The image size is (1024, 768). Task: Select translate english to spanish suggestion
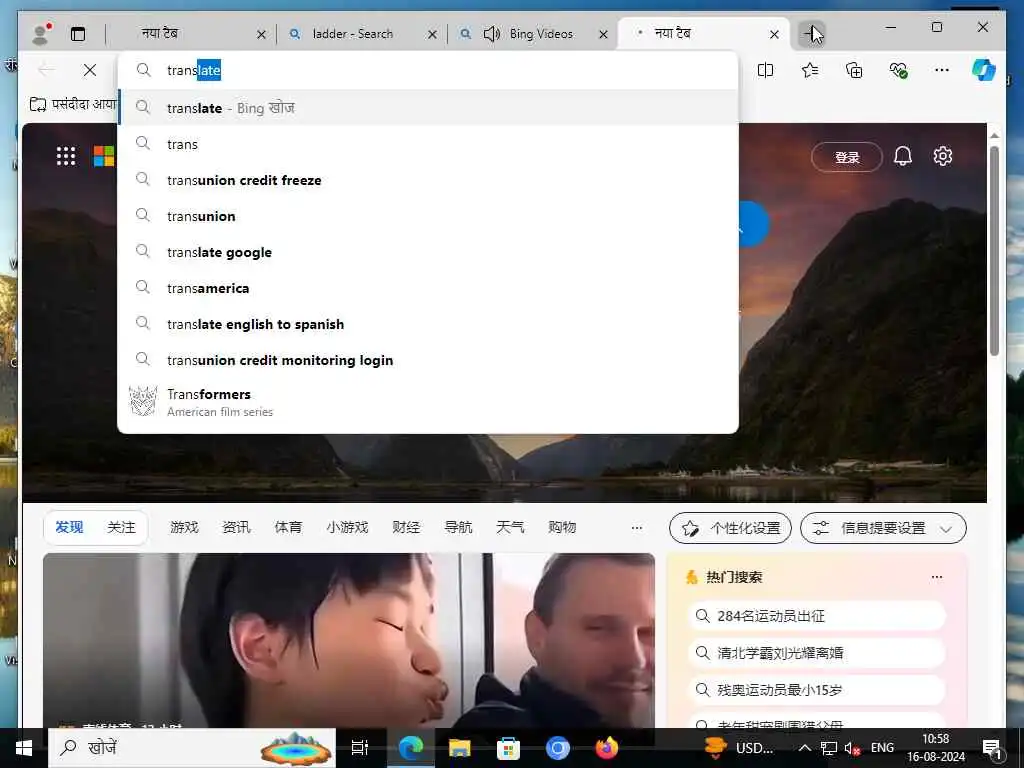point(428,323)
